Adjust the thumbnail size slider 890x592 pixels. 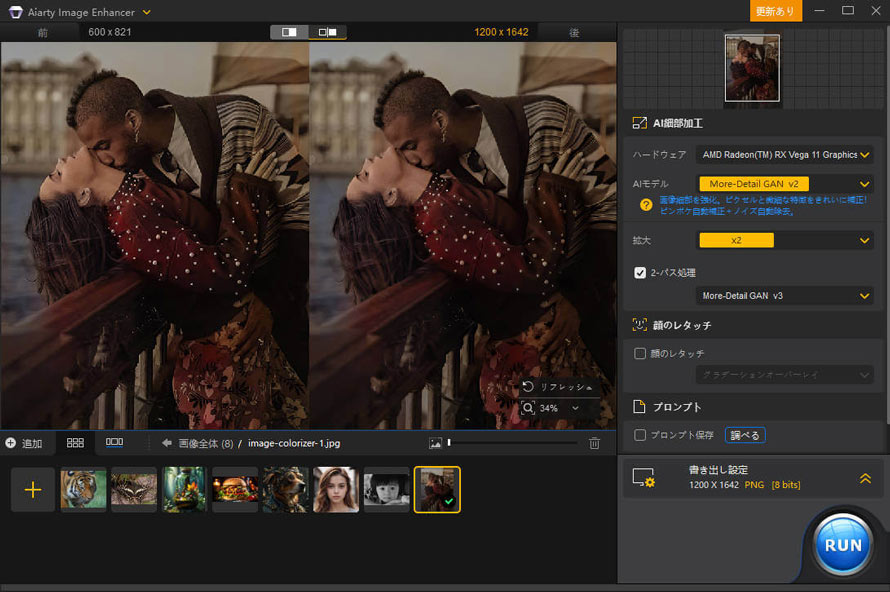(x=450, y=442)
